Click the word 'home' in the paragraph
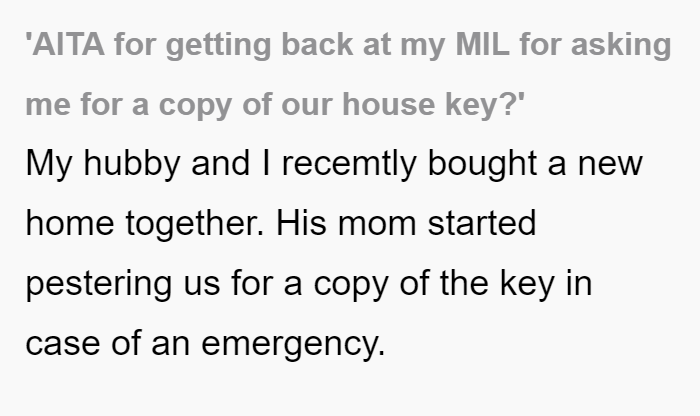This screenshot has height=416, width=700. point(70,223)
